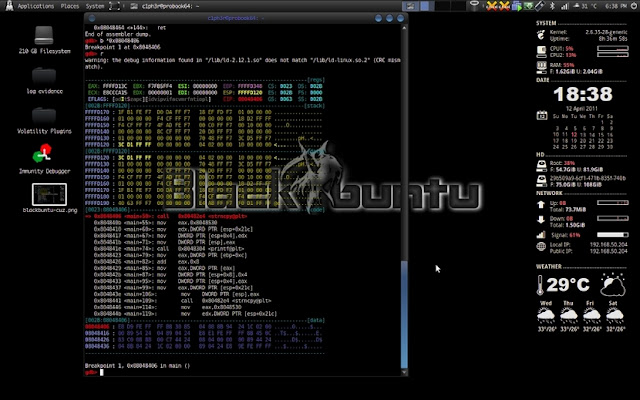Click the Conky kernel version text
The width and height of the screenshot is (640, 400).
[x=606, y=32]
